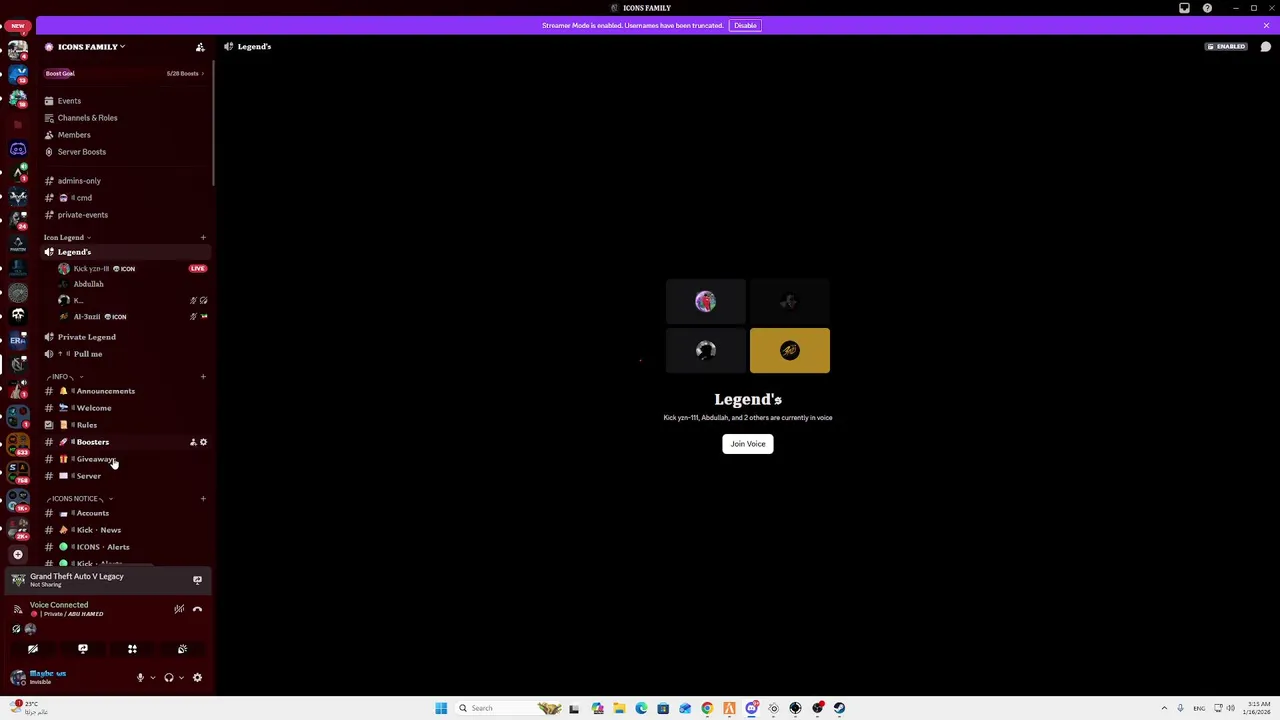Viewport: 1280px width, 720px height.
Task: Toggle noise suppression in voice panel
Action: [179, 609]
